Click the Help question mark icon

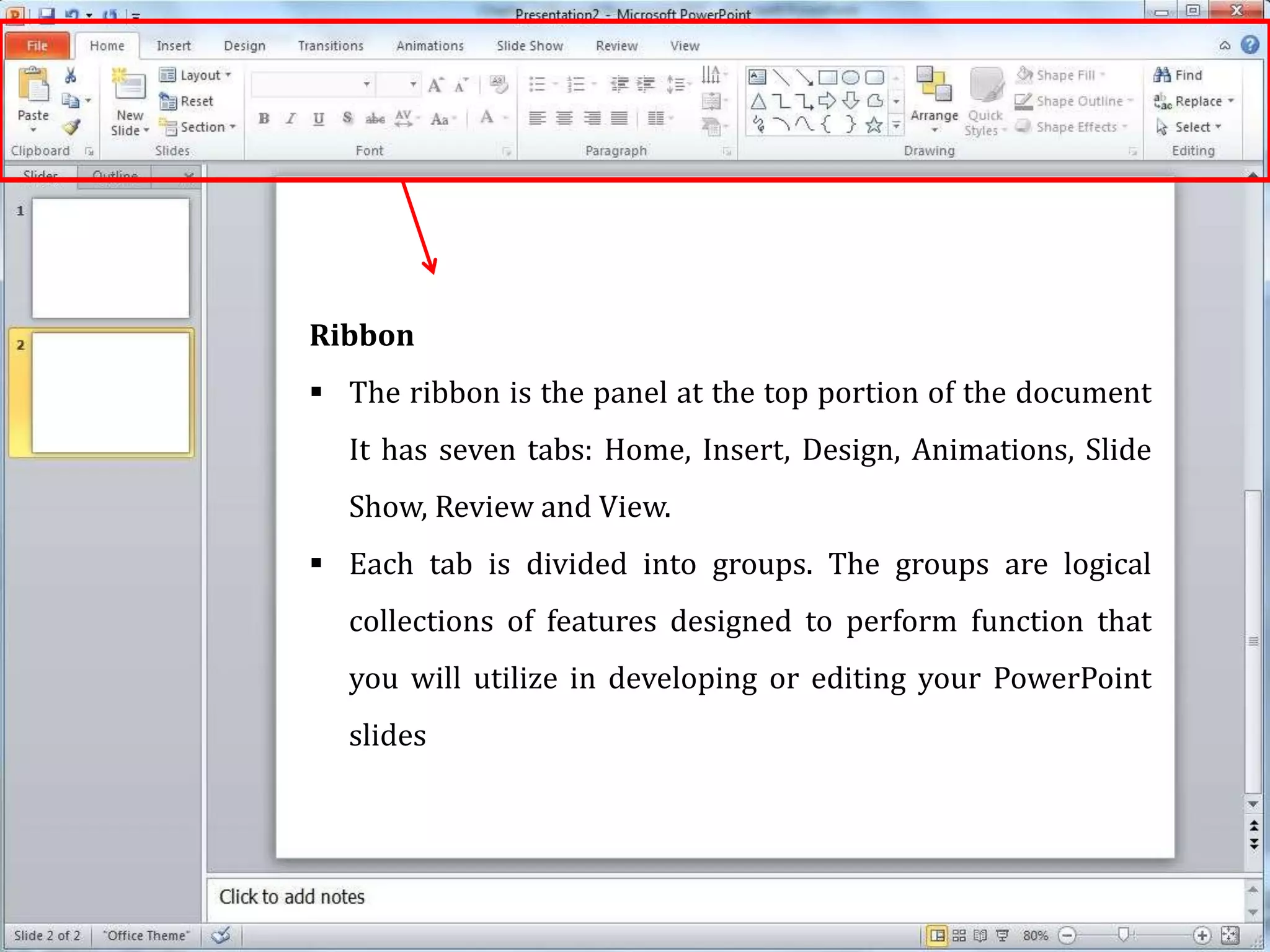pos(1250,45)
